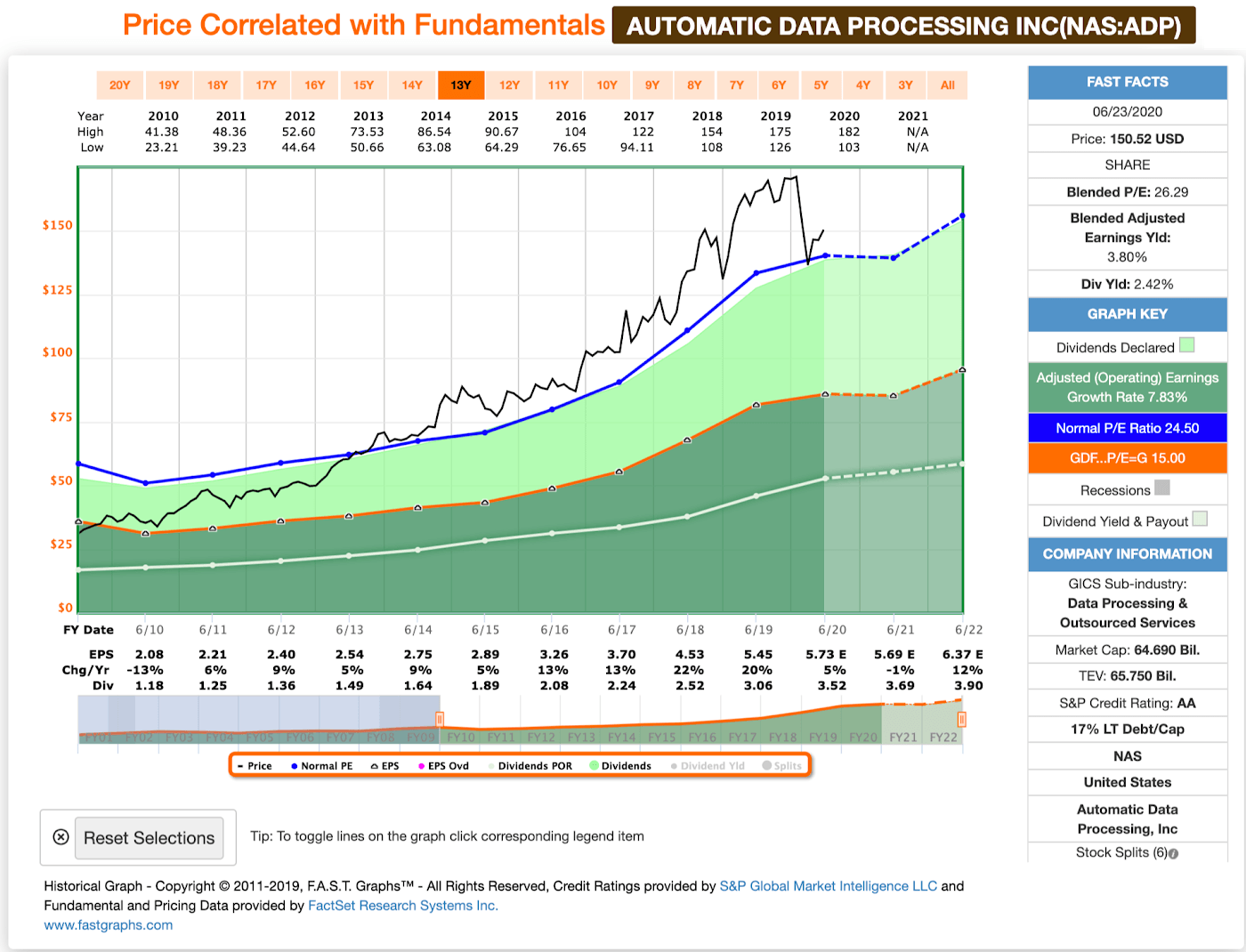The width and height of the screenshot is (1246, 952).
Task: Click the 17% LT Debt/Cap text
Action: 1128,730
